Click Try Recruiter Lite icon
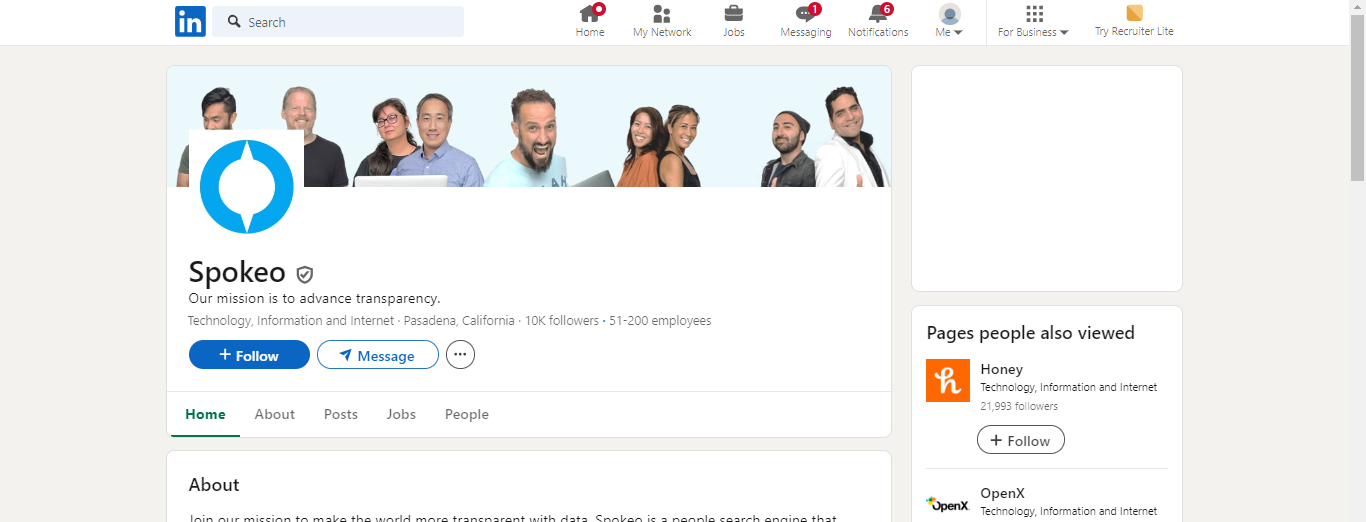 (1134, 13)
